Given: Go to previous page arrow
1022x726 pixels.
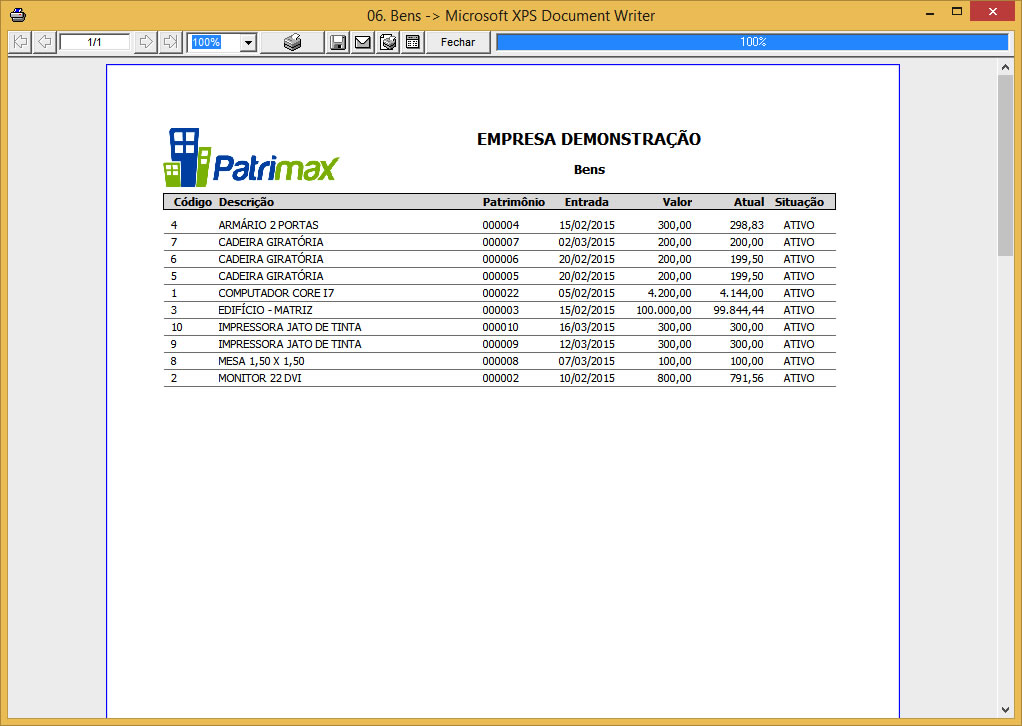Looking at the screenshot, I should click(x=44, y=42).
